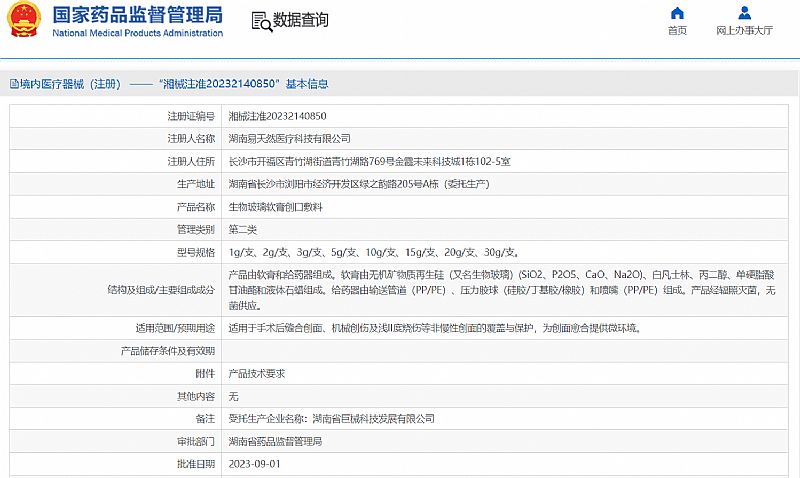800x478 pixels.
Task: Click the approval date 2023-09-01
Action: click(254, 464)
